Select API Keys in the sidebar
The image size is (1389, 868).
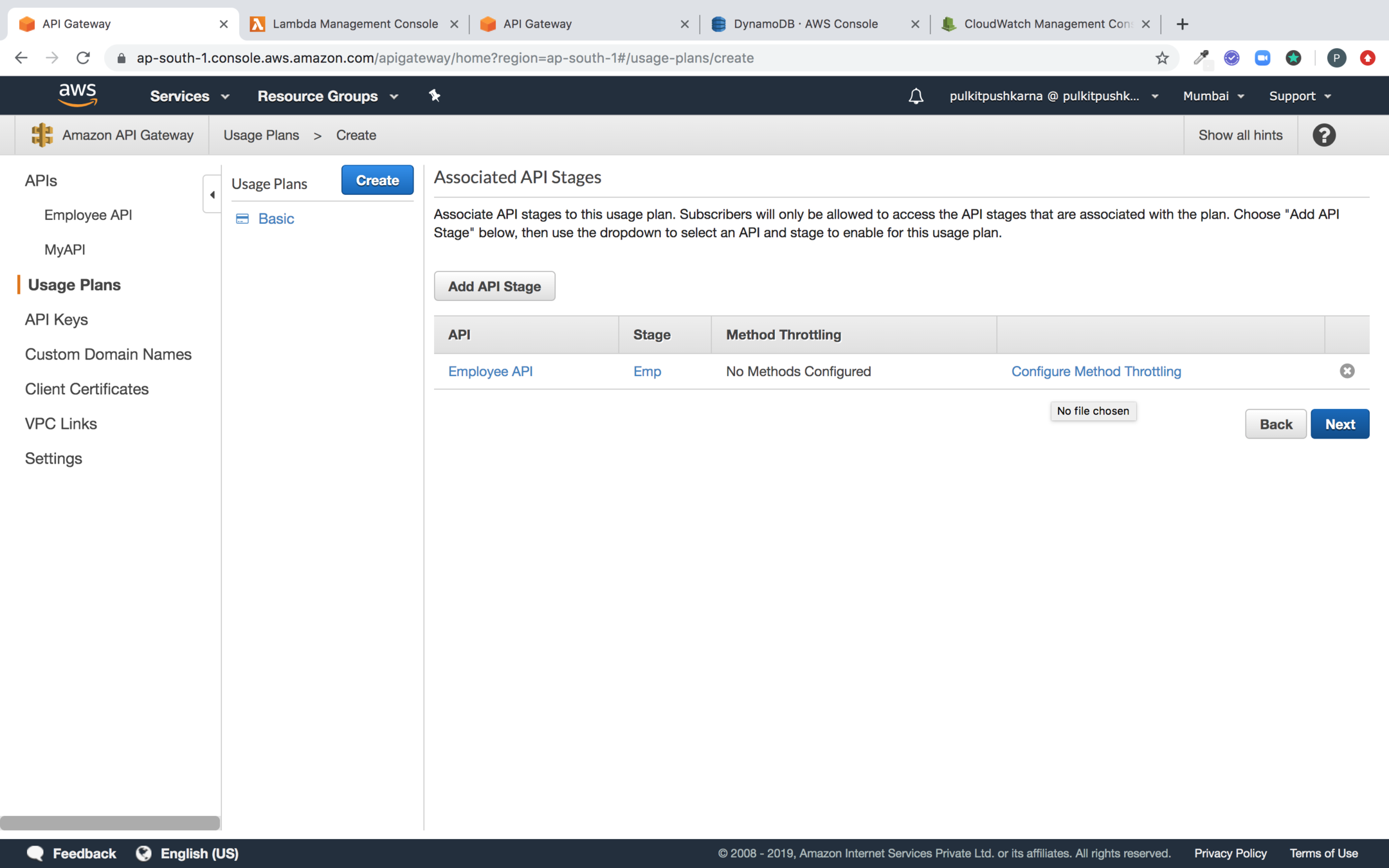[57, 320]
